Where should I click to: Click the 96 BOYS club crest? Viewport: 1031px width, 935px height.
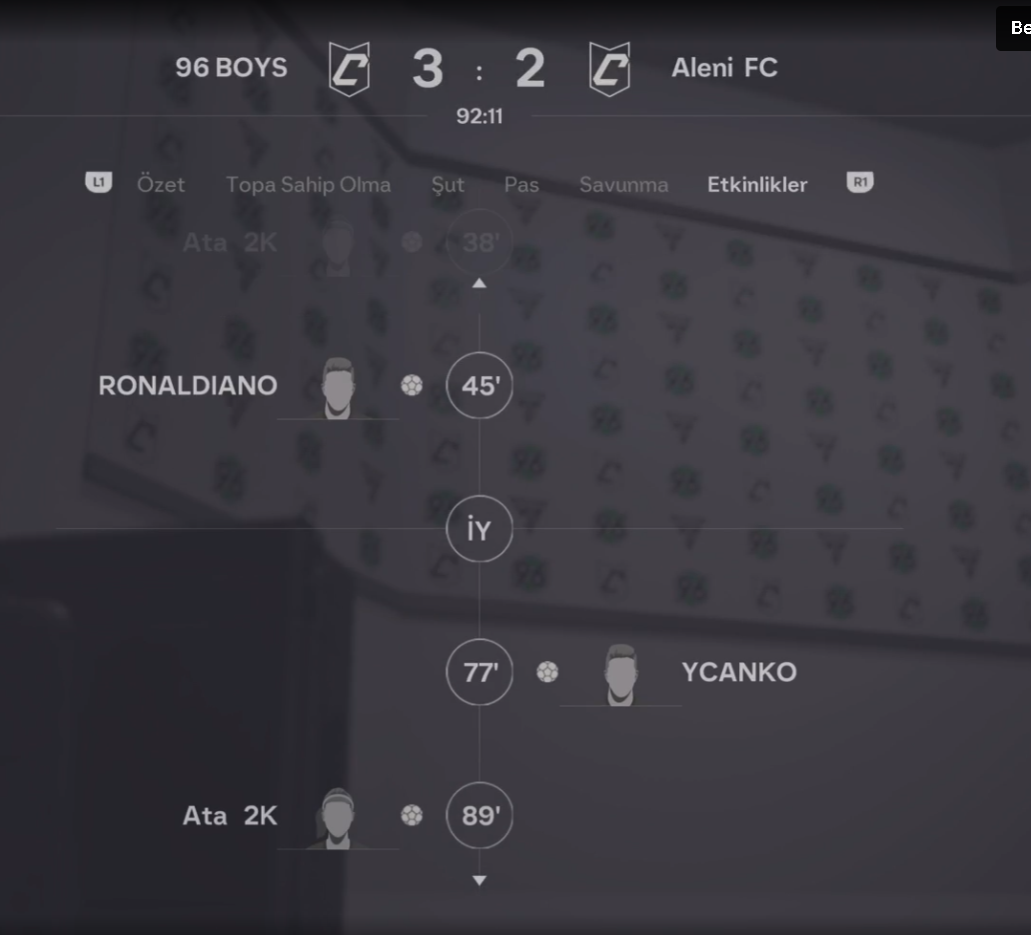pos(349,69)
